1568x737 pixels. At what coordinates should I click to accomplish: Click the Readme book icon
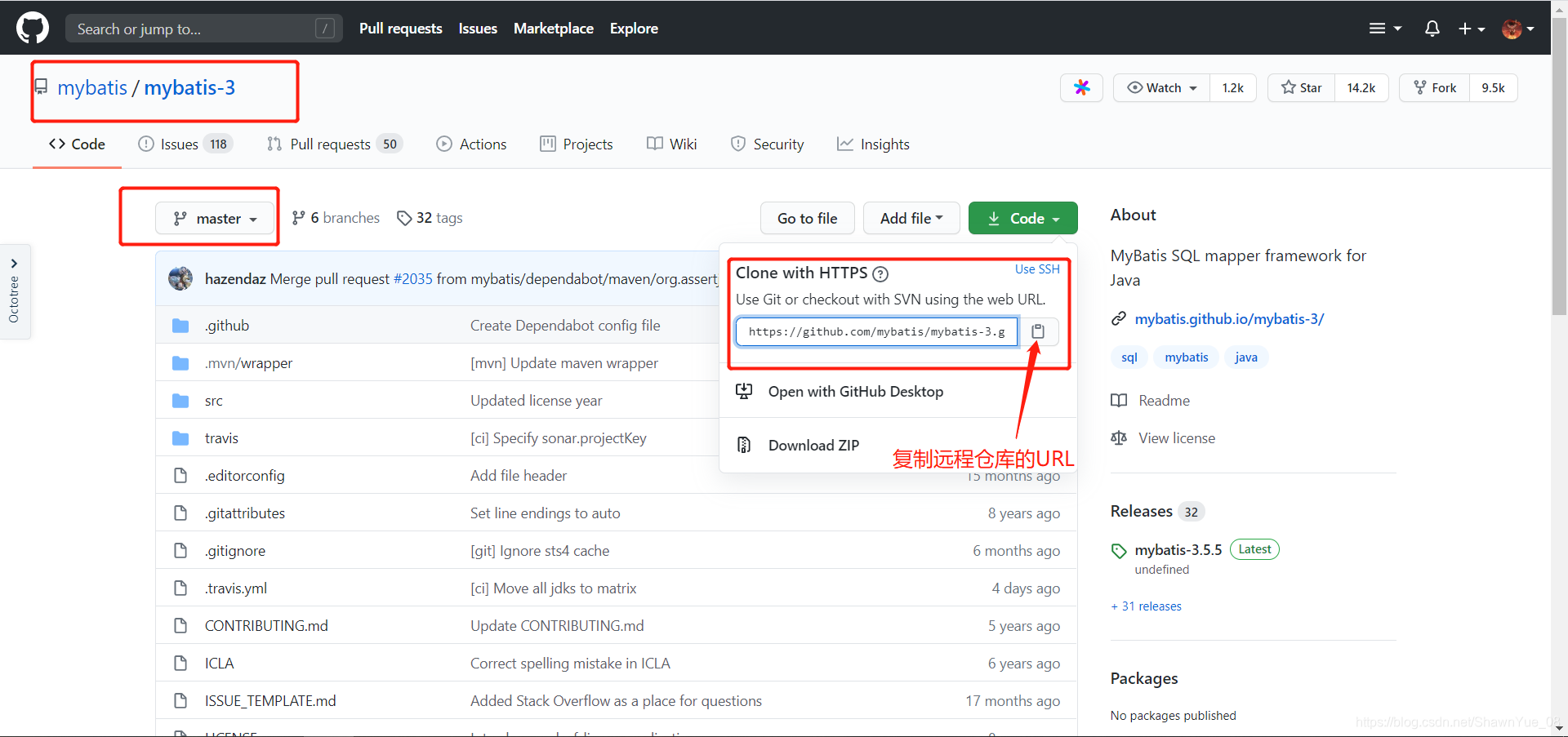click(x=1119, y=401)
